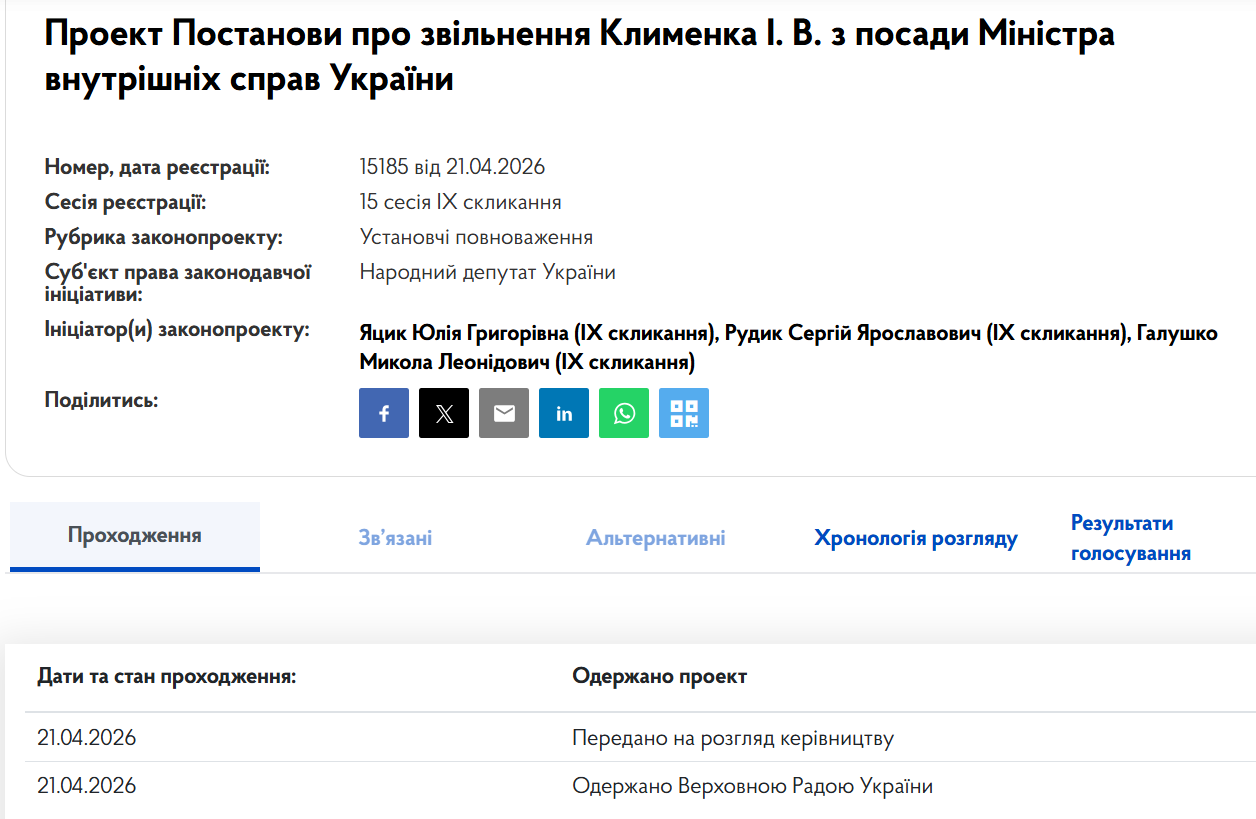
Task: Select the Проходження tab
Action: click(135, 536)
